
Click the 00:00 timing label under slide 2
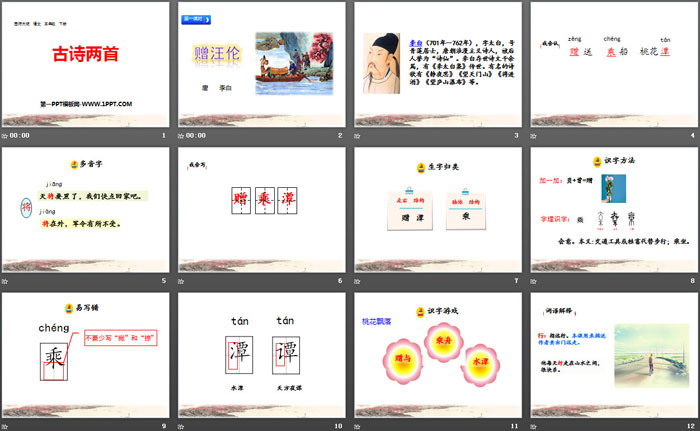(x=196, y=135)
